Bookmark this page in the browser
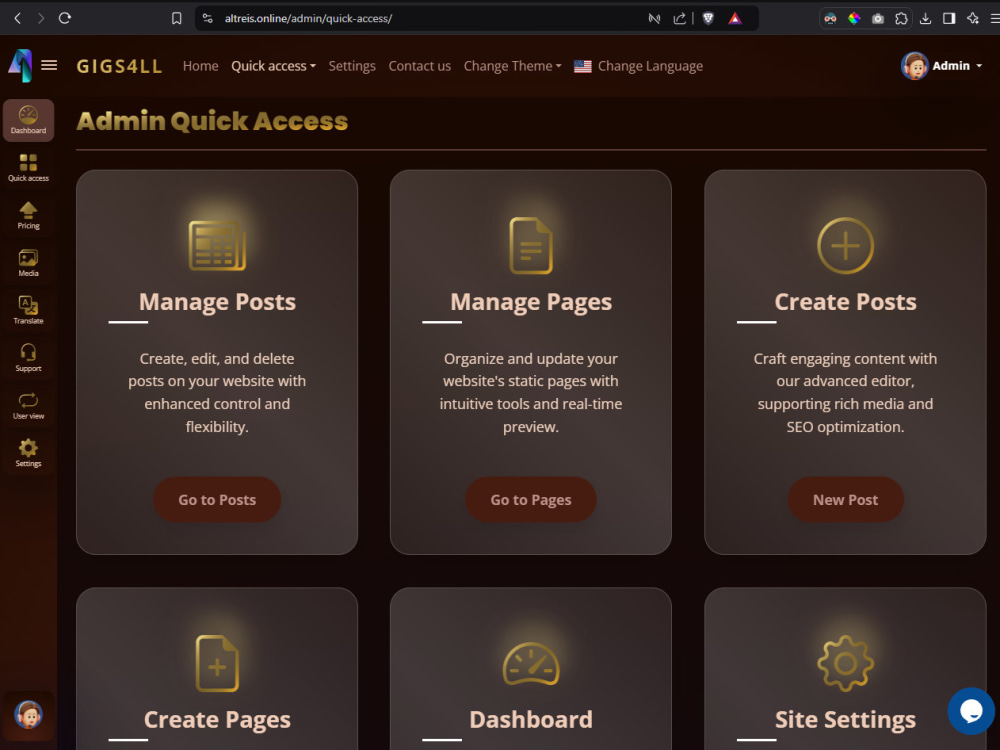This screenshot has width=1000, height=750. pos(177,18)
